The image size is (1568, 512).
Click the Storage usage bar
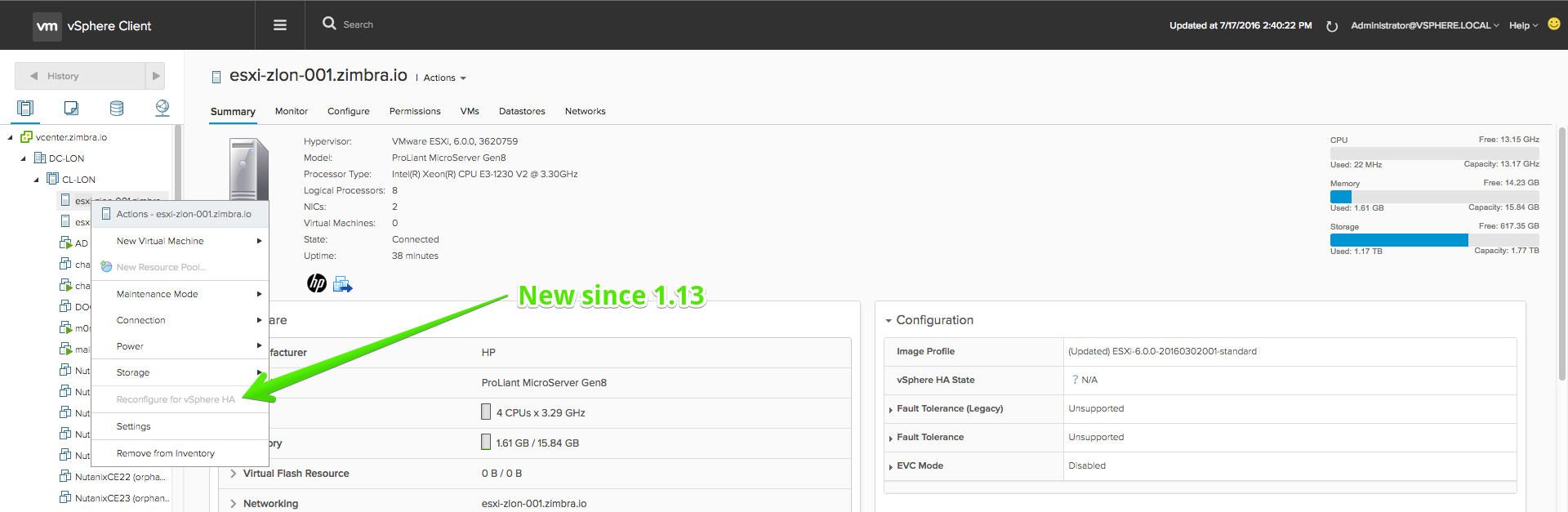click(x=1434, y=240)
